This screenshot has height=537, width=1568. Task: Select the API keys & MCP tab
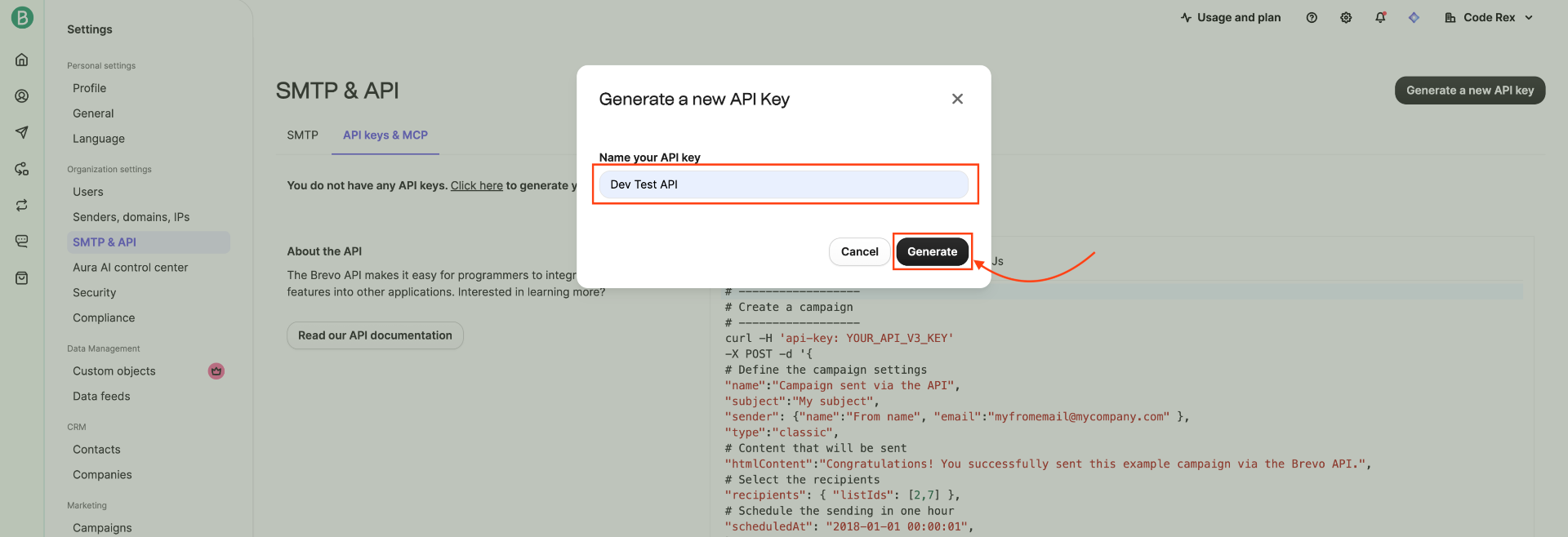coord(385,135)
